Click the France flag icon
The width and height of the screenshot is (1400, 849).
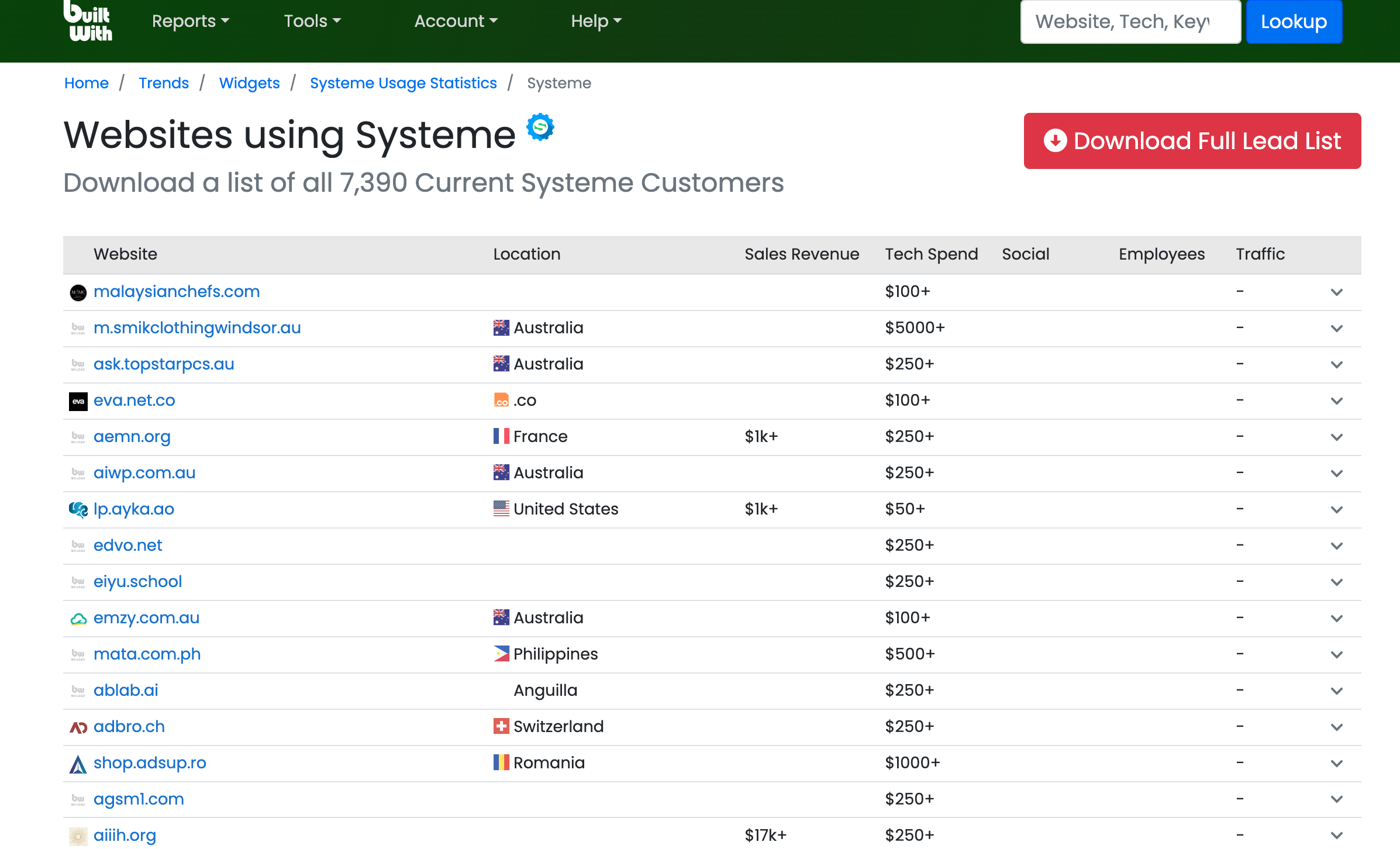tap(501, 436)
